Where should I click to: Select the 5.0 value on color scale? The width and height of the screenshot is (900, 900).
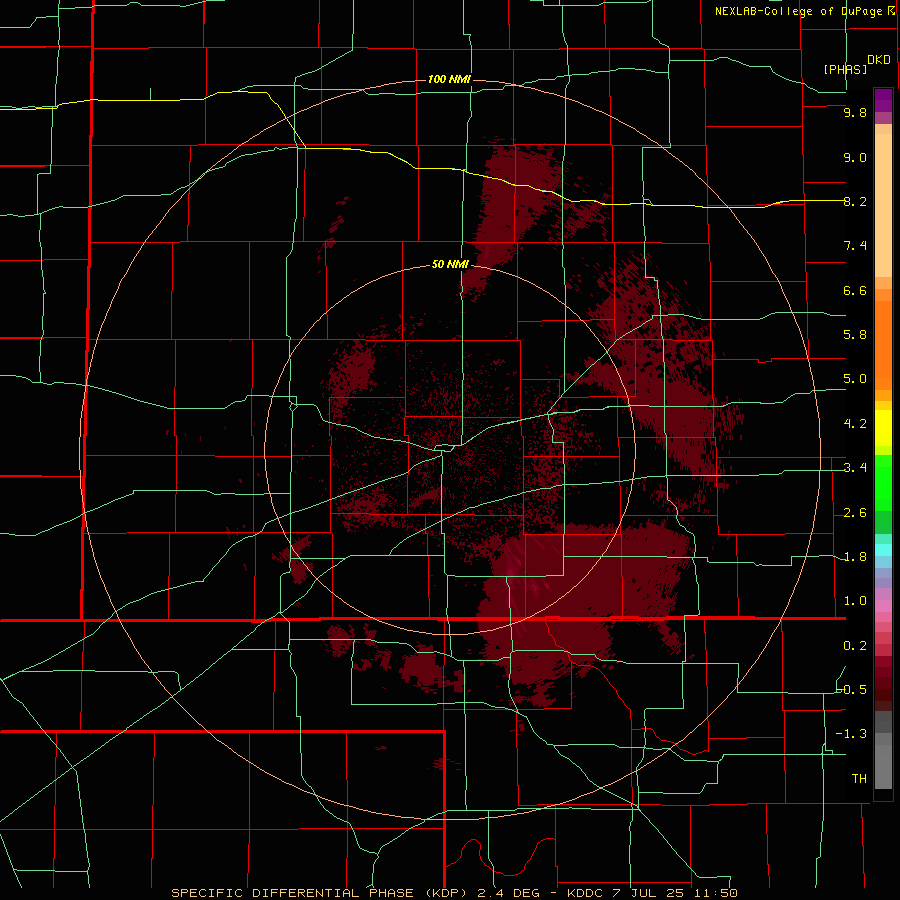point(855,379)
